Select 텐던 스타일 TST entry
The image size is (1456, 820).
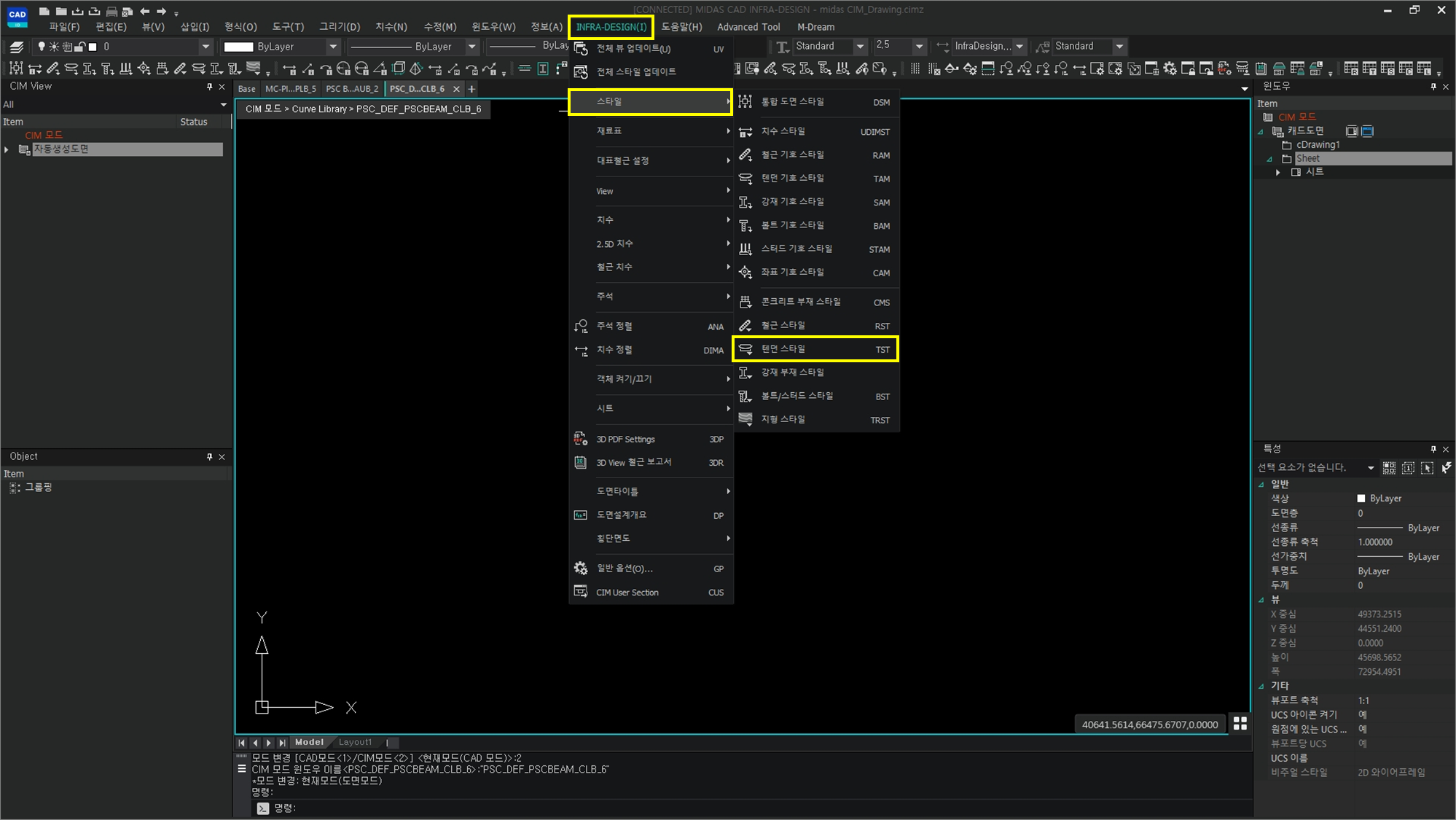[x=816, y=349]
